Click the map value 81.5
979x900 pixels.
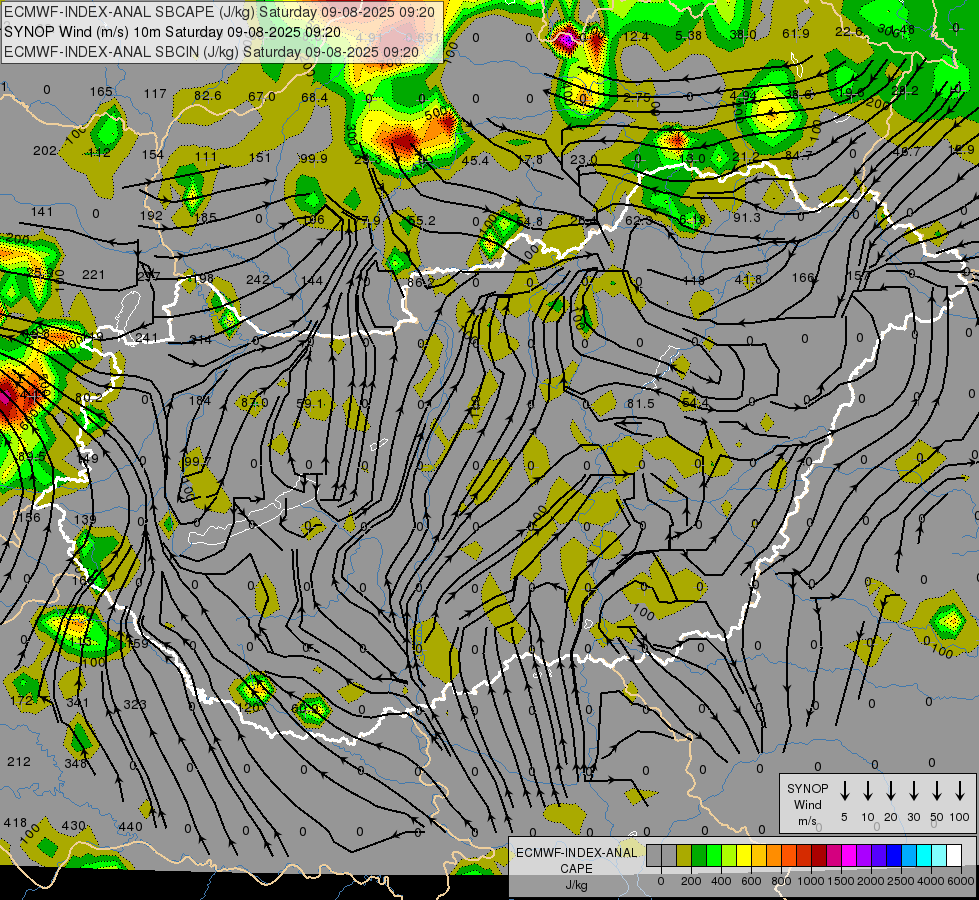click(x=641, y=404)
